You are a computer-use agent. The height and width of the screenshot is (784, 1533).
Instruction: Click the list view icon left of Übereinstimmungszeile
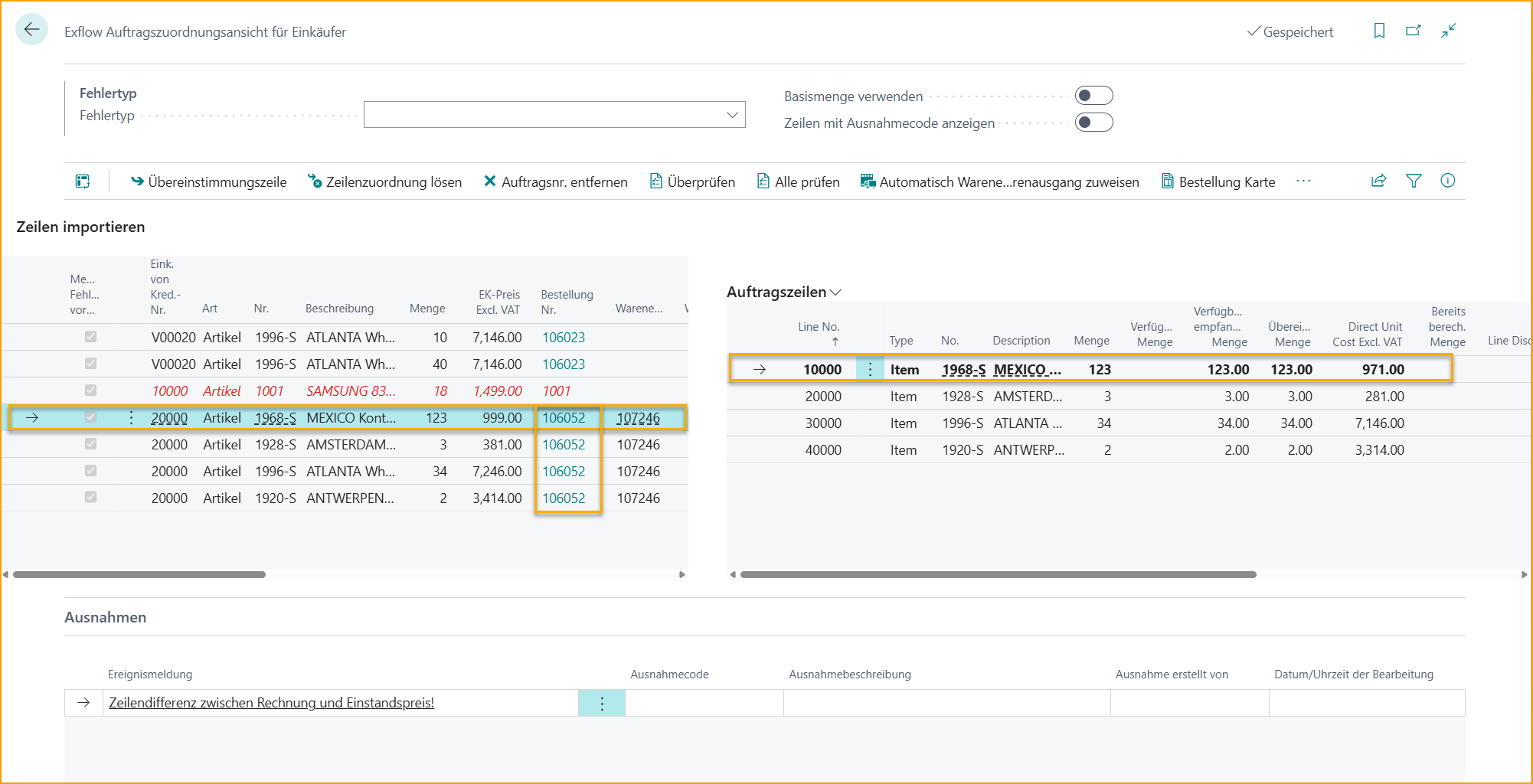click(83, 181)
